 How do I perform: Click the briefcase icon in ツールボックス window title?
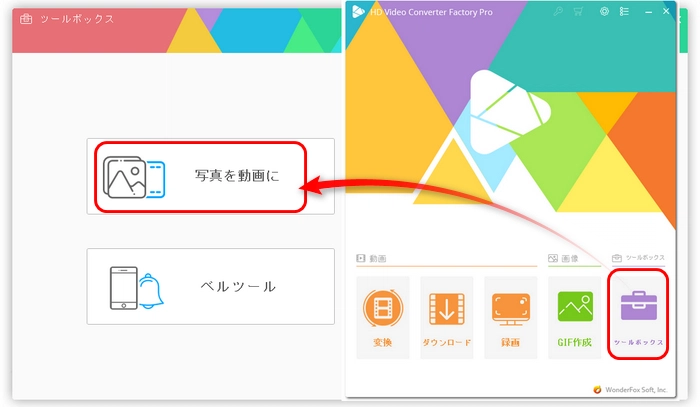point(25,19)
